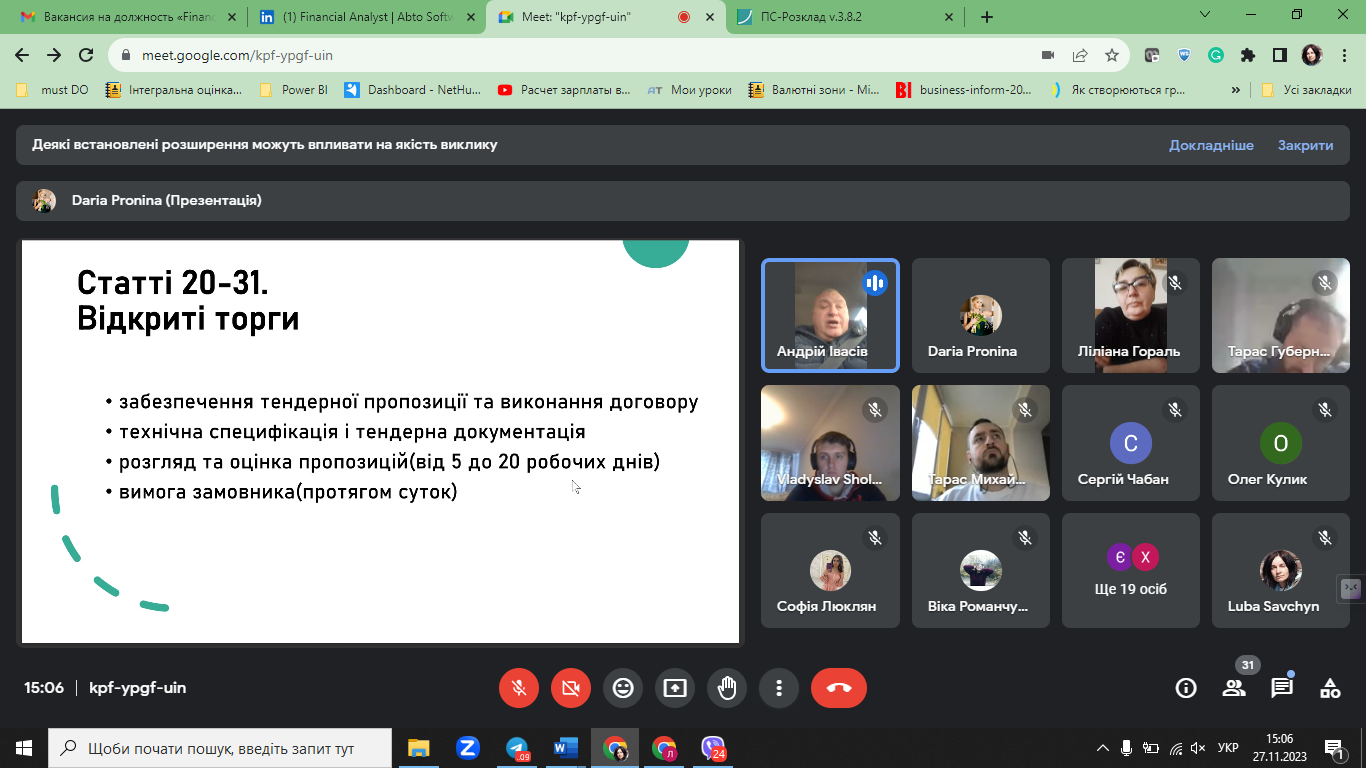1366x768 pixels.
Task: Select the Андрій Івасів video tile
Action: 830,315
